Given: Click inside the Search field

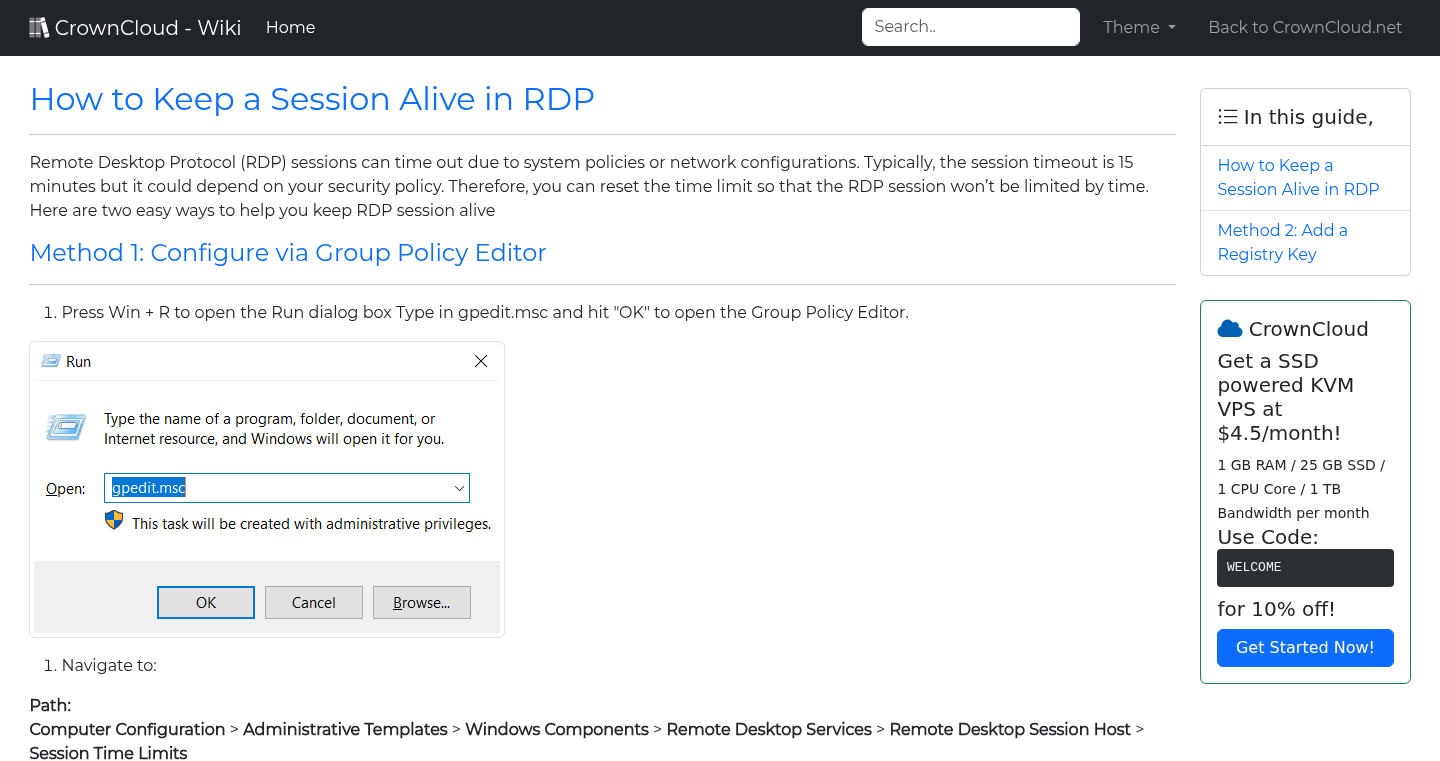Looking at the screenshot, I should point(969,26).
